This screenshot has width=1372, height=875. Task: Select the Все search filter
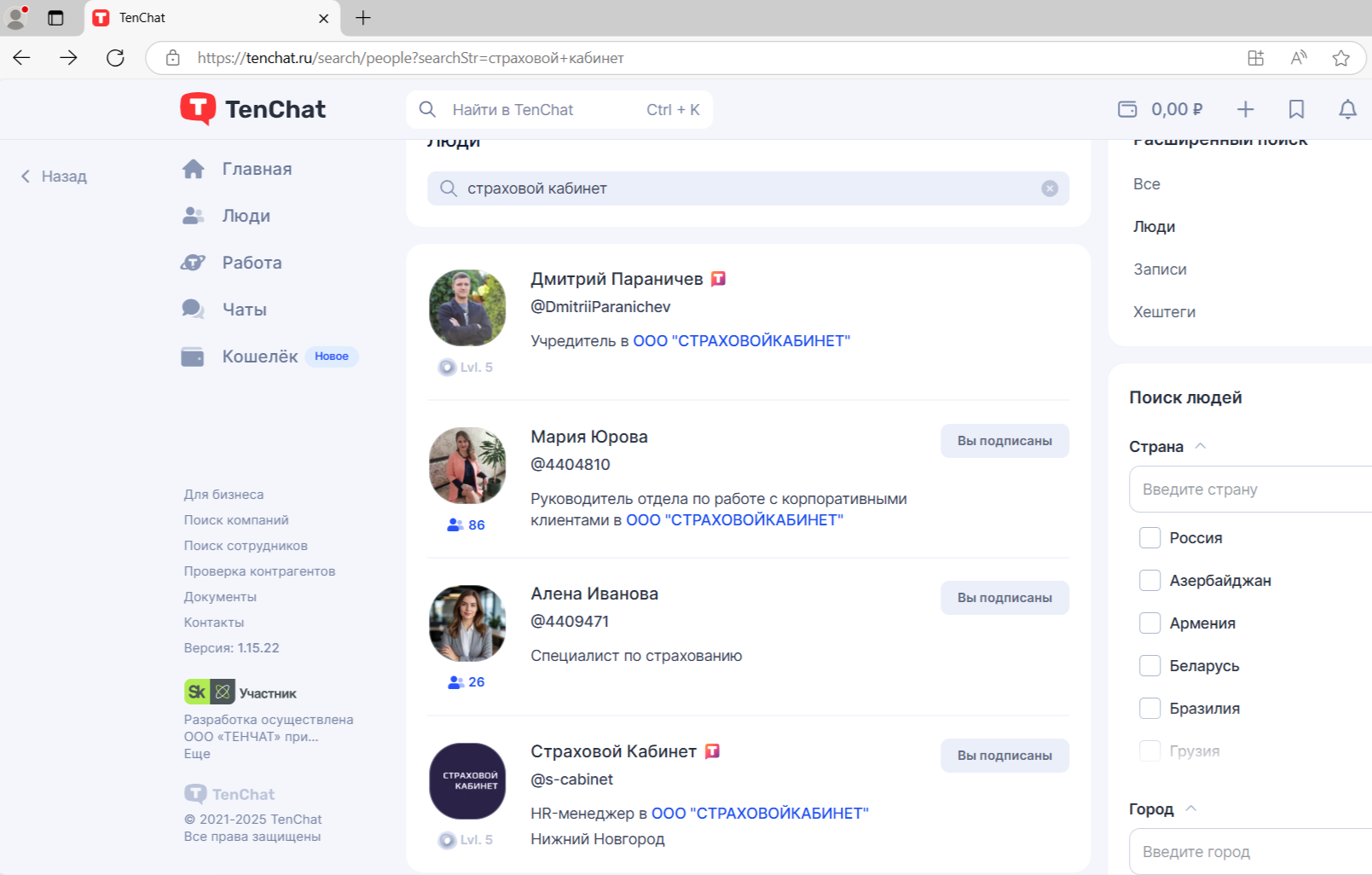coord(1146,184)
